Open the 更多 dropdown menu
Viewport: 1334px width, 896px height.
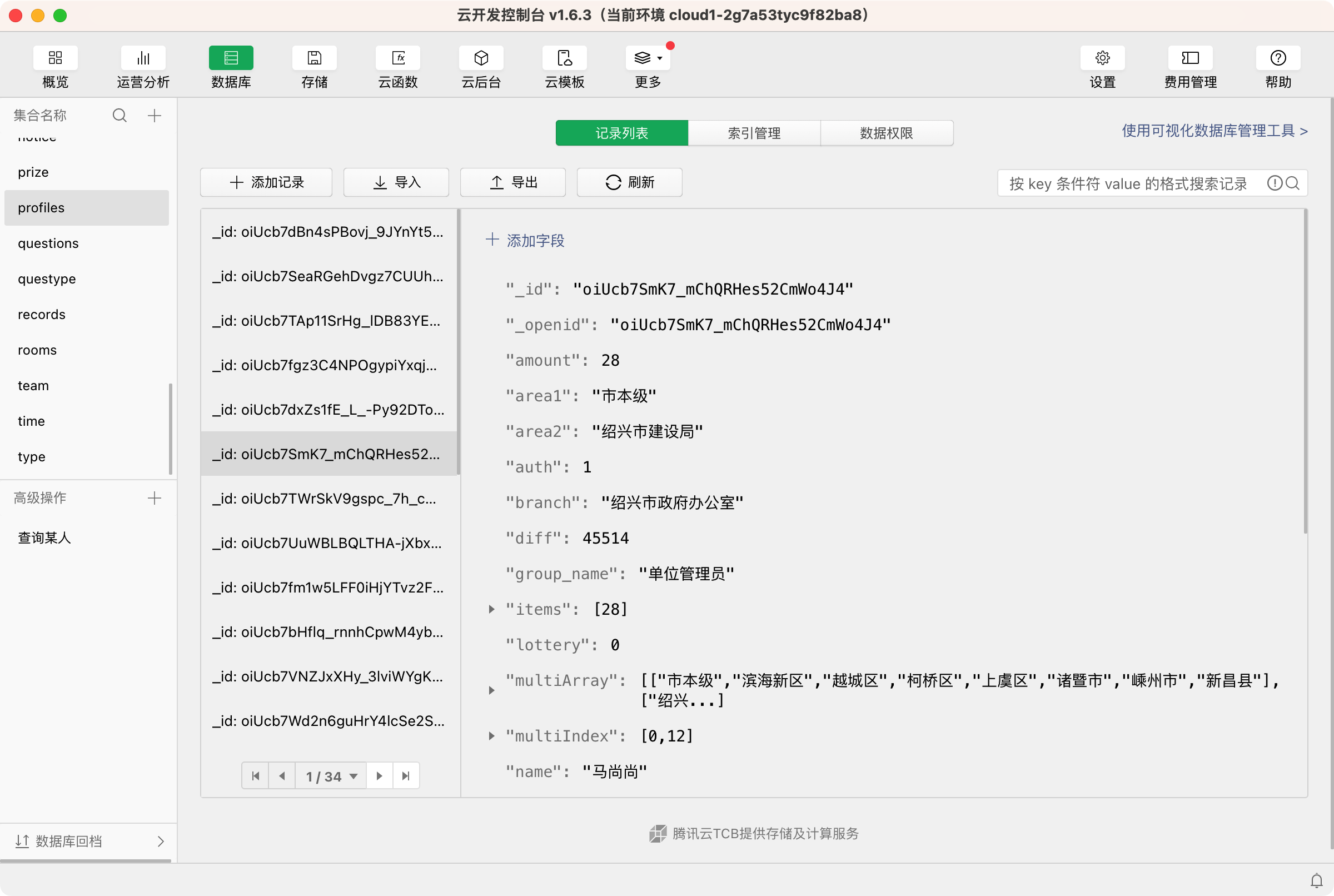[648, 58]
